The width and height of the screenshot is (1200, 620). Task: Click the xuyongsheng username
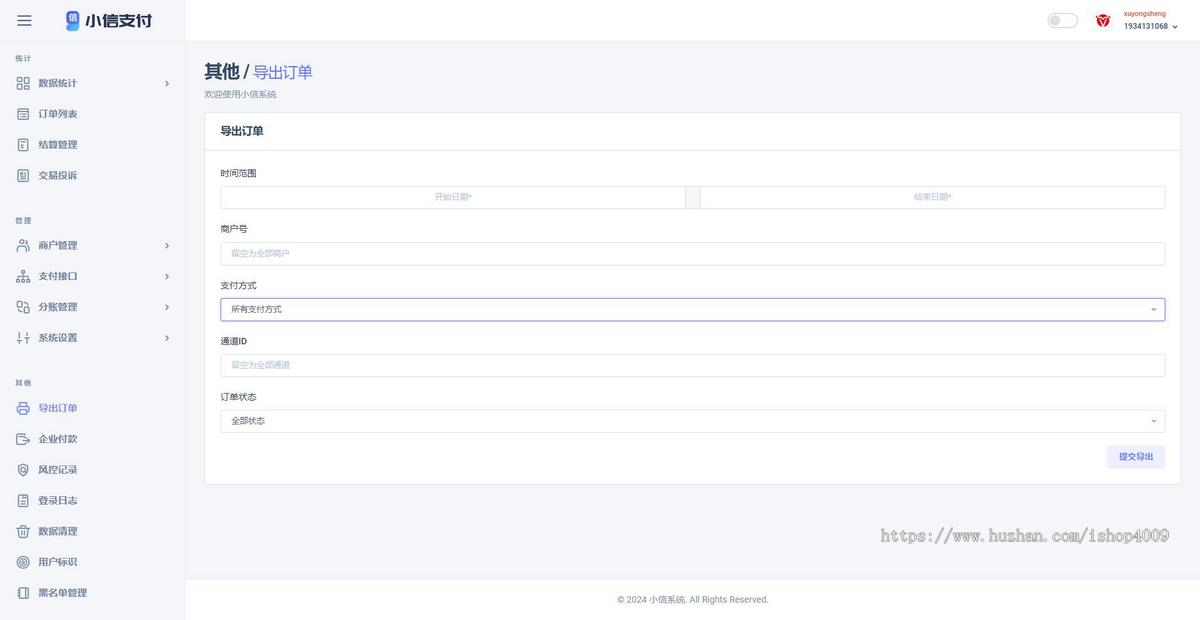[1144, 14]
